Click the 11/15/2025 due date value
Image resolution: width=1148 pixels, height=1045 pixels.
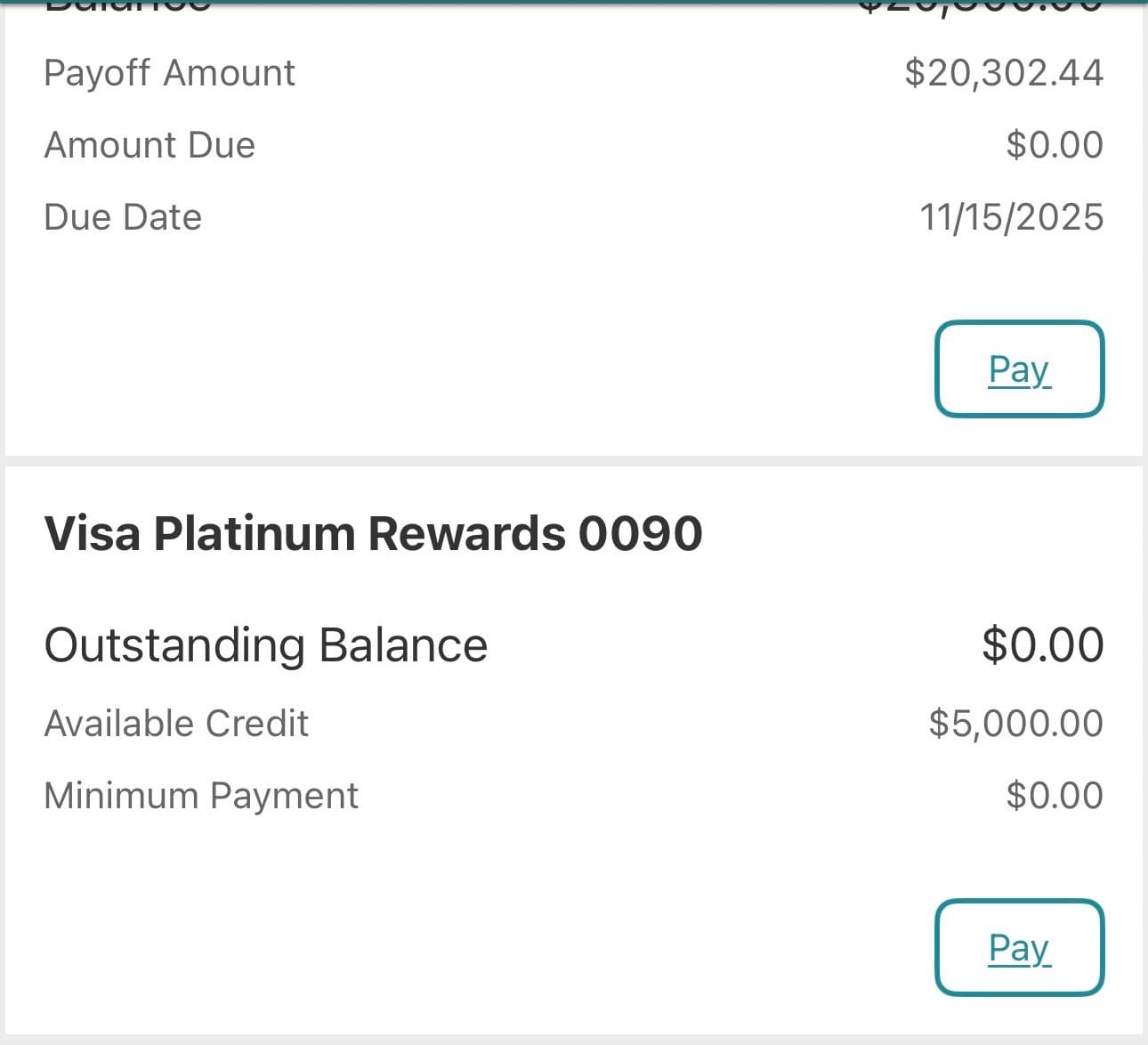1011,217
